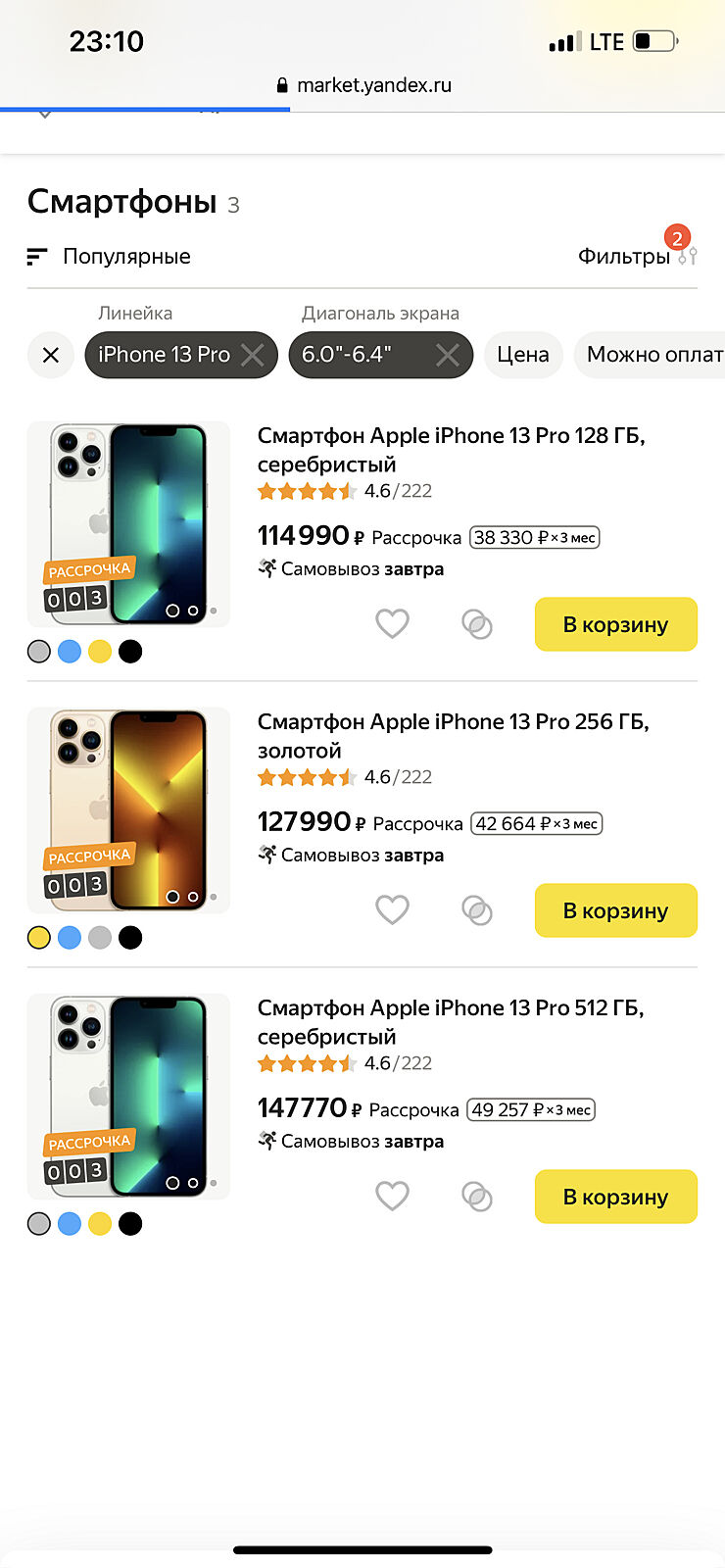The height and width of the screenshot is (1568, 725).
Task: Open the Цена filter chip
Action: coord(522,355)
